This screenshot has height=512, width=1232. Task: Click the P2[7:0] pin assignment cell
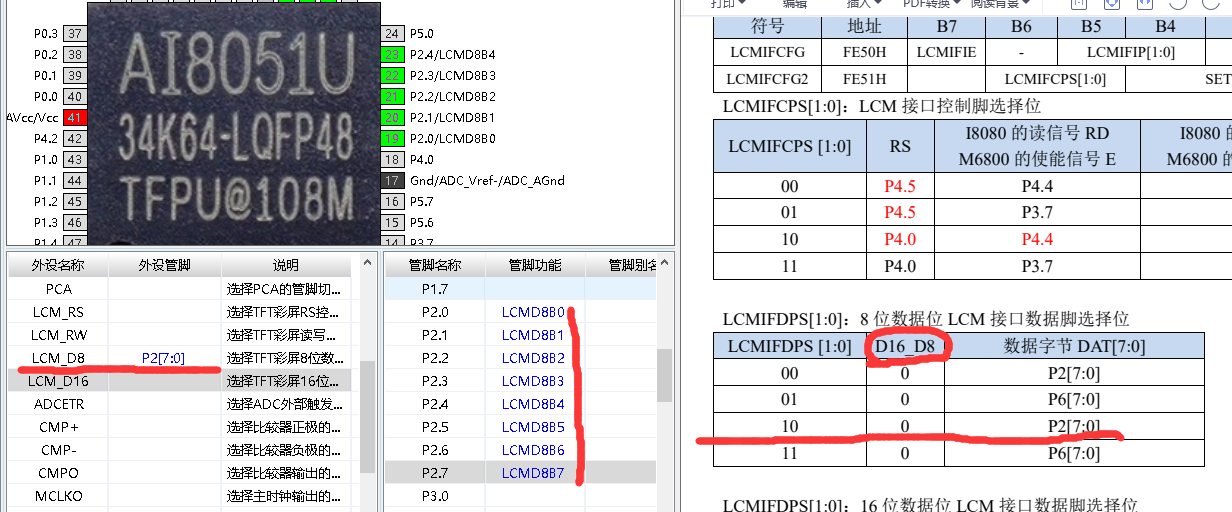(163, 358)
